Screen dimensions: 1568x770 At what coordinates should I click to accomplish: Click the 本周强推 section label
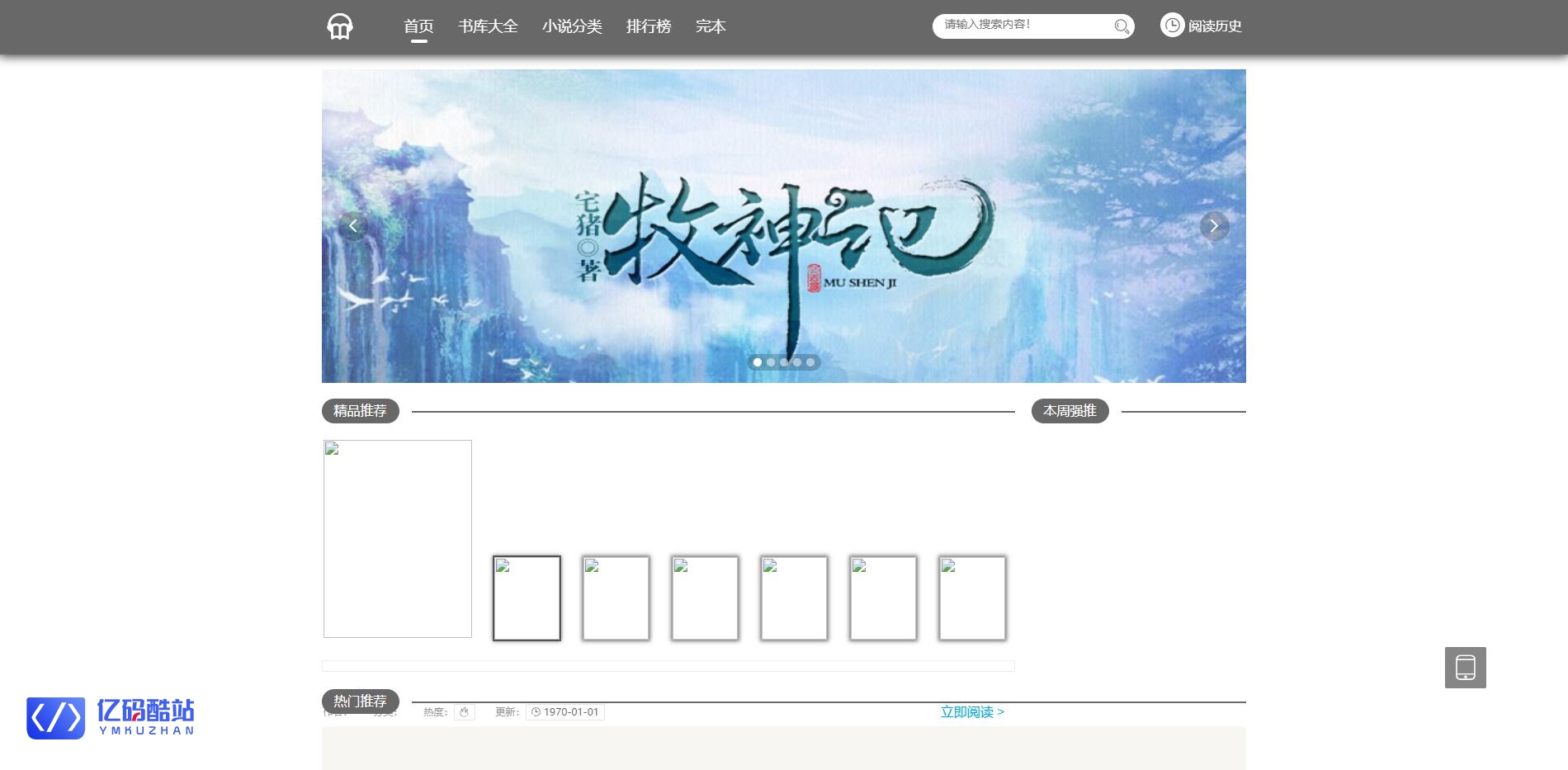(x=1070, y=411)
